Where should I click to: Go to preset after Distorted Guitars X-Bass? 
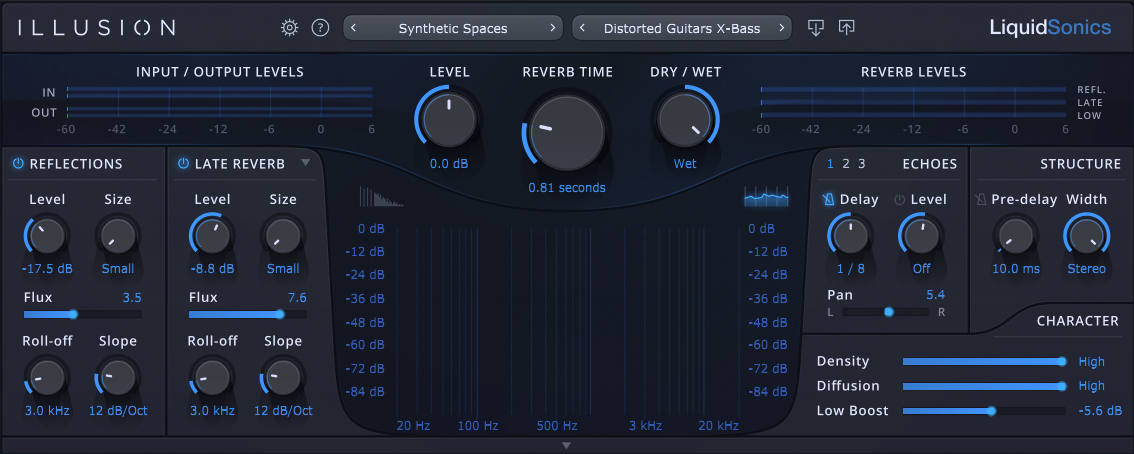(x=782, y=29)
